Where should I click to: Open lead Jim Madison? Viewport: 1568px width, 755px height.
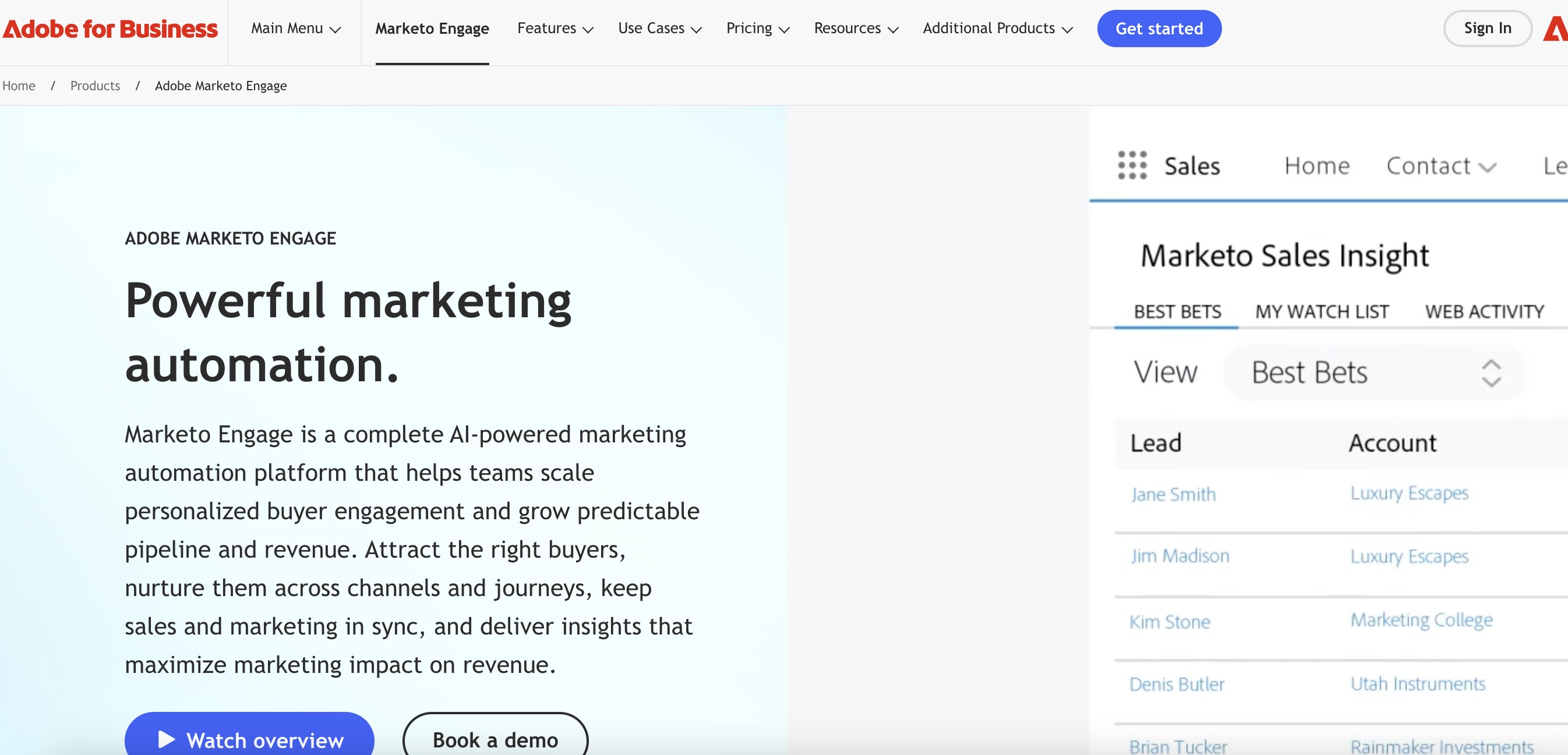[x=1179, y=556]
